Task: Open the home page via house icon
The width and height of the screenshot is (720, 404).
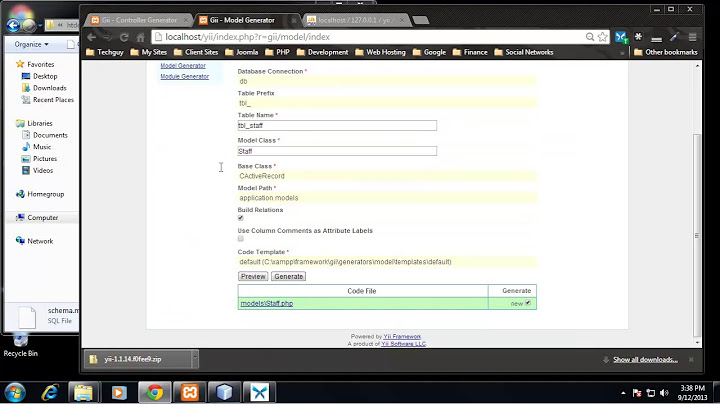Action: (x=141, y=37)
